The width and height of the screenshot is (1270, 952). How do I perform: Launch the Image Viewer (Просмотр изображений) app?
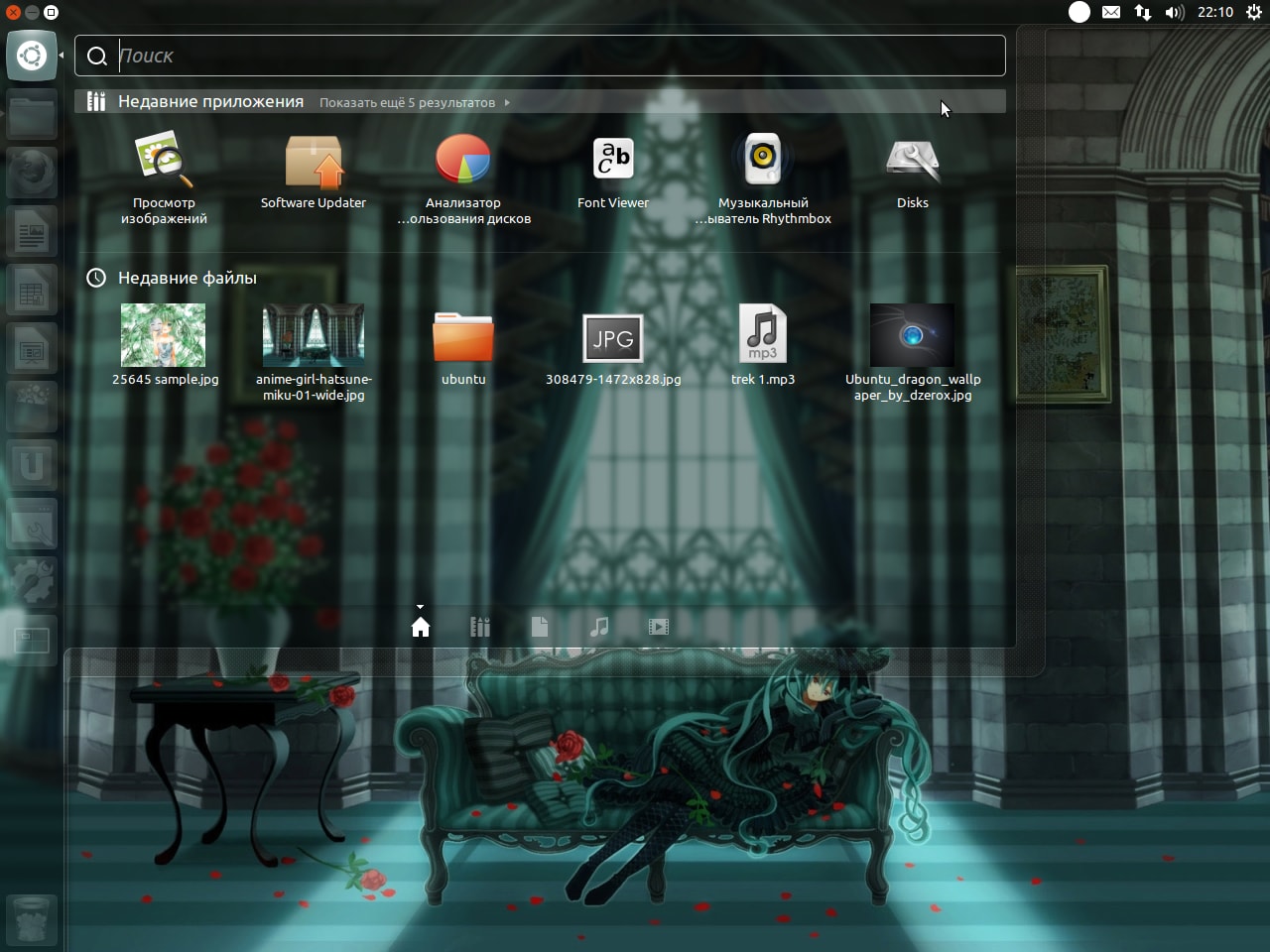pyautogui.click(x=164, y=179)
